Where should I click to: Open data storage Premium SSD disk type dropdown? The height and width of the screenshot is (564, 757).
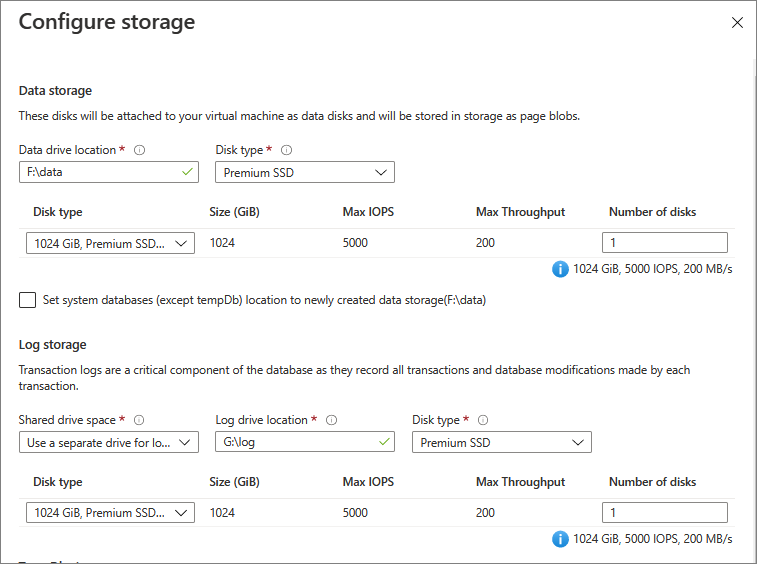(x=304, y=172)
